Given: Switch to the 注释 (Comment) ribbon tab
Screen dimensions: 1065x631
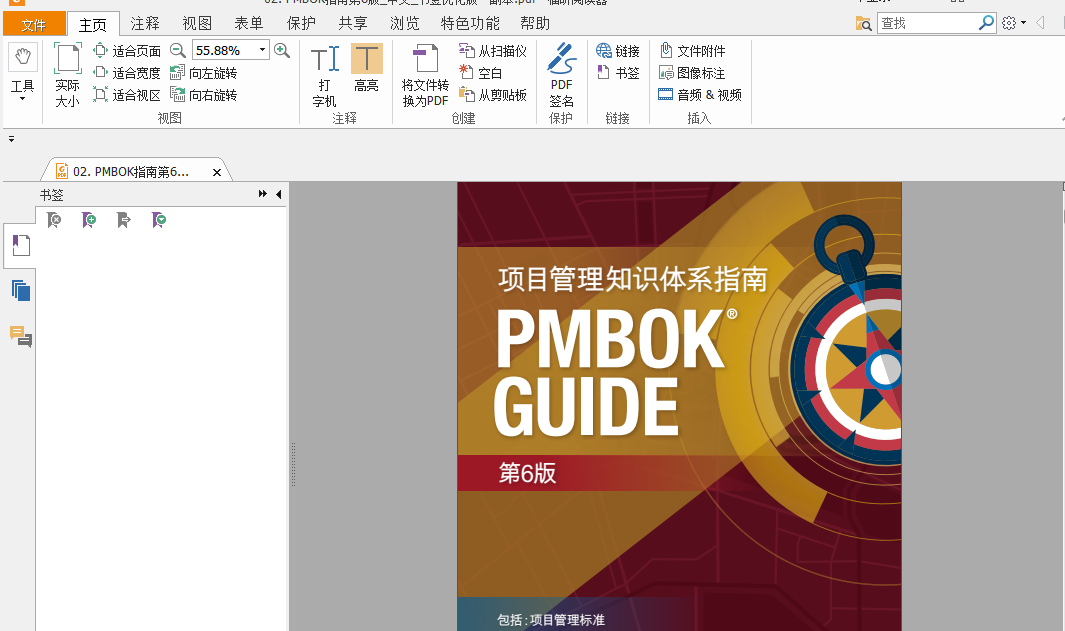Looking at the screenshot, I should 145,24.
